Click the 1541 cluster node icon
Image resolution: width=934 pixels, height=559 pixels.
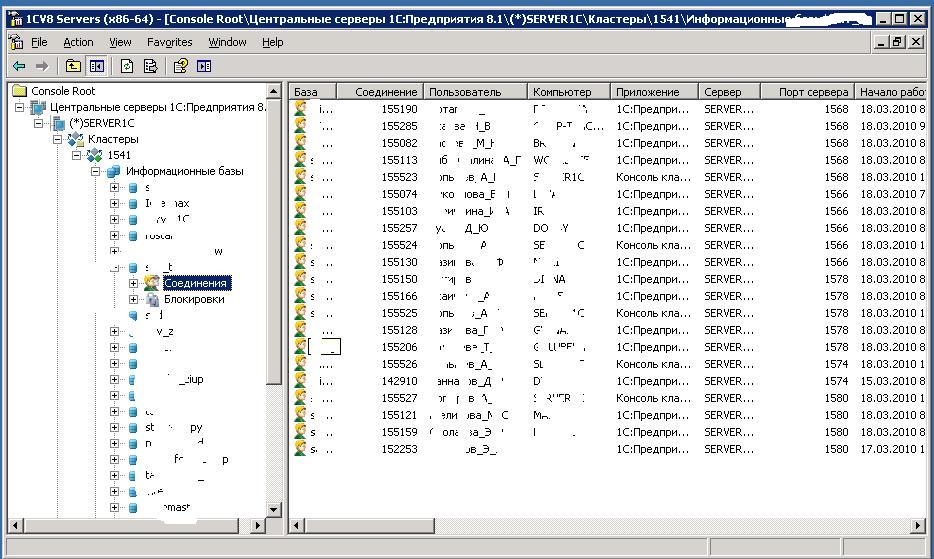(95, 156)
